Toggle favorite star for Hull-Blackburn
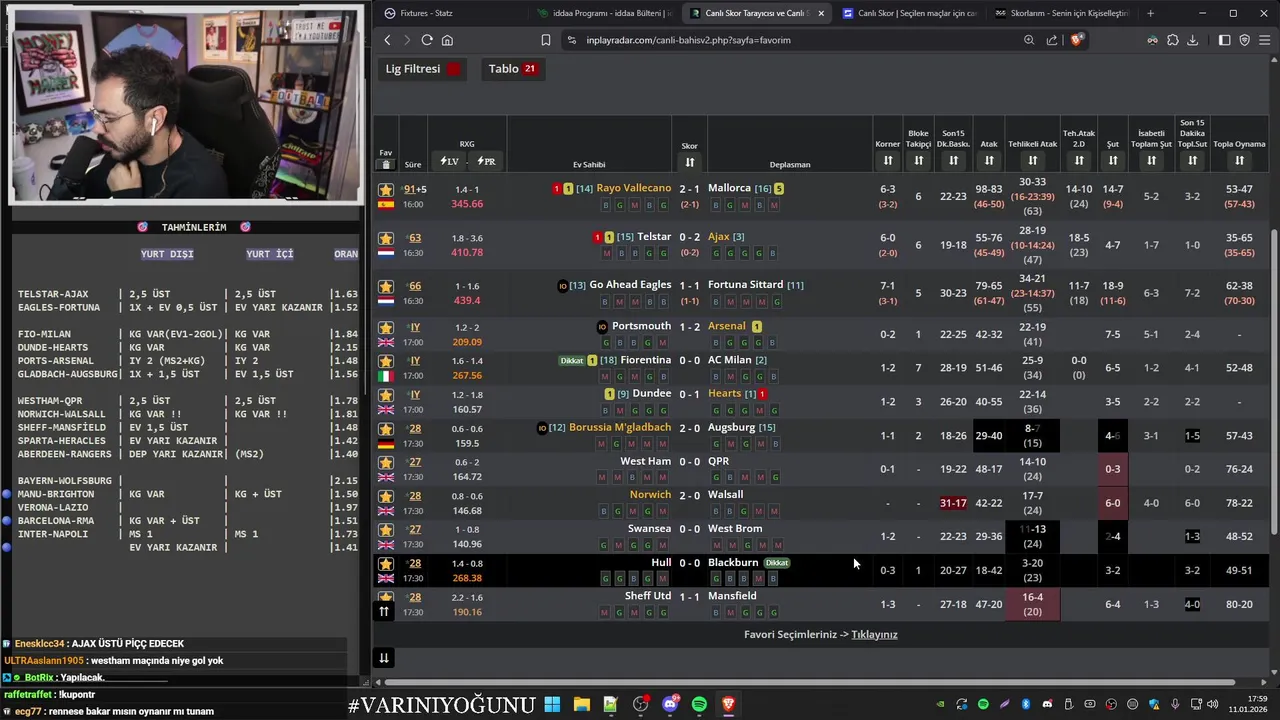 point(386,564)
